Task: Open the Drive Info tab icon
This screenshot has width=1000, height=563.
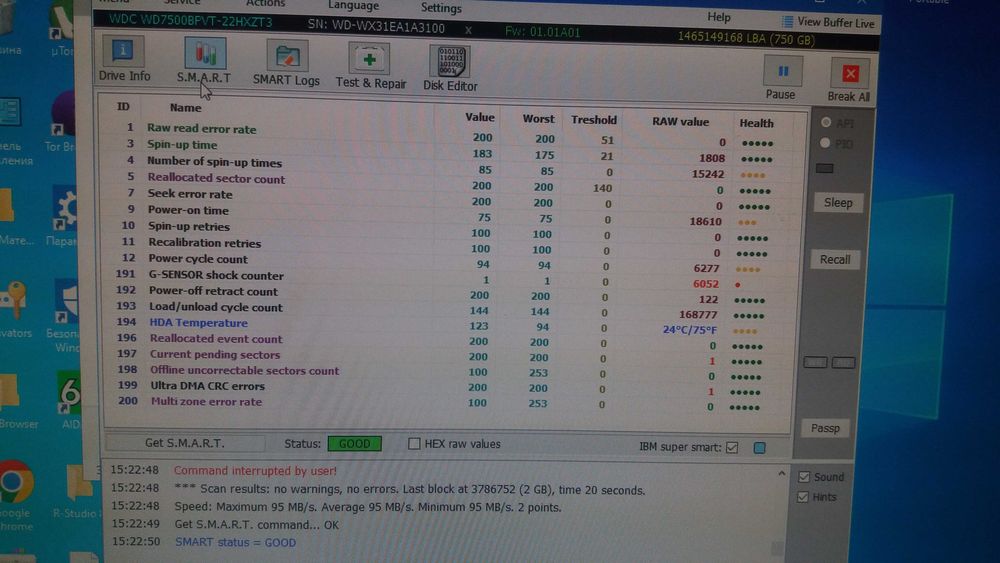Action: 123,51
